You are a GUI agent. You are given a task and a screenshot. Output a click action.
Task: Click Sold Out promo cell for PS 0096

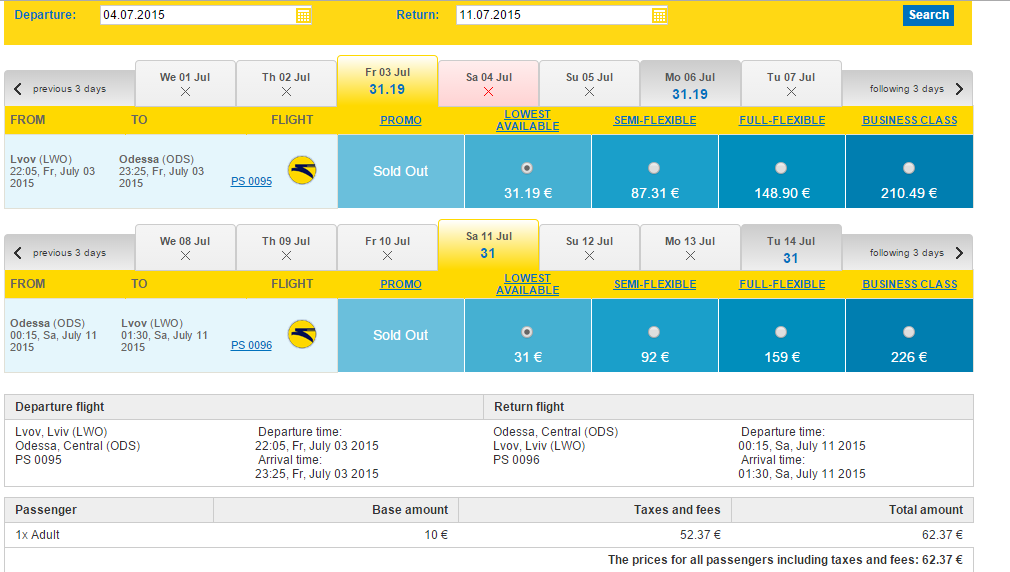(401, 336)
